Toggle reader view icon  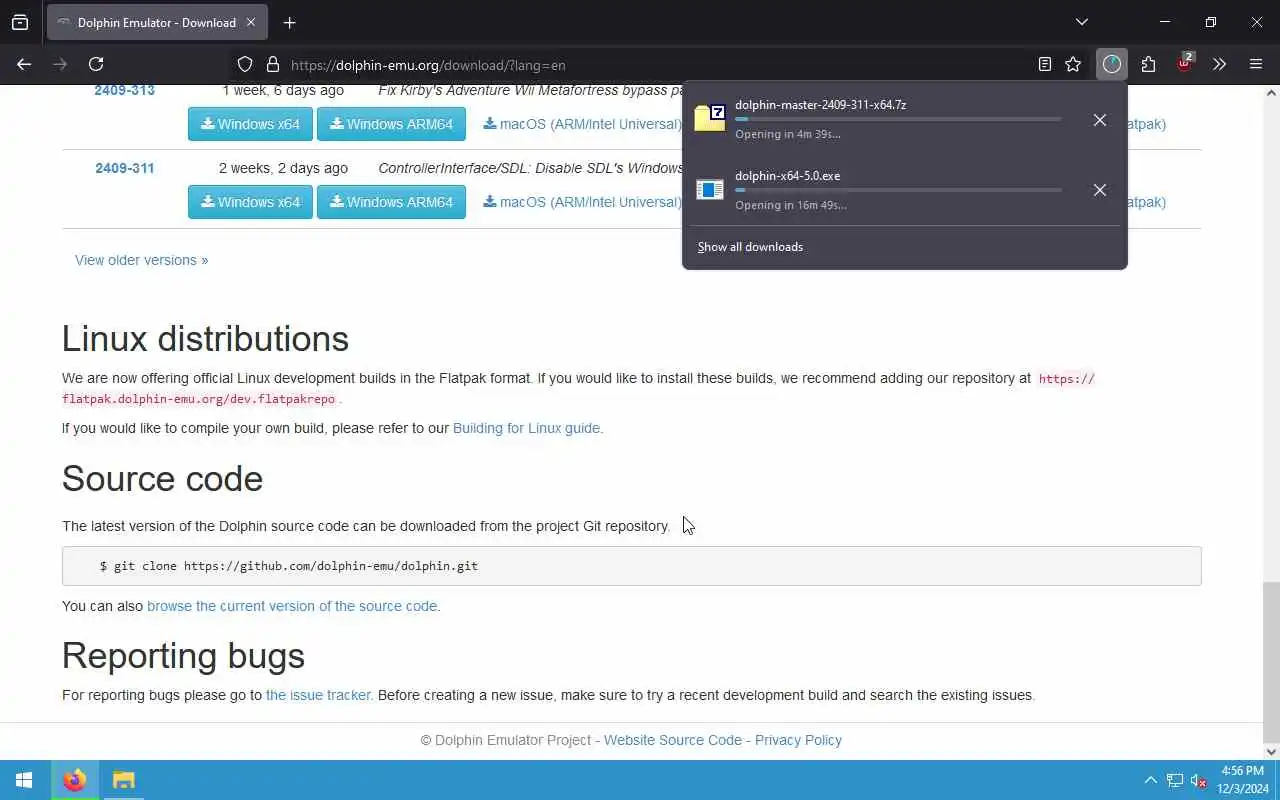pyautogui.click(x=1045, y=64)
